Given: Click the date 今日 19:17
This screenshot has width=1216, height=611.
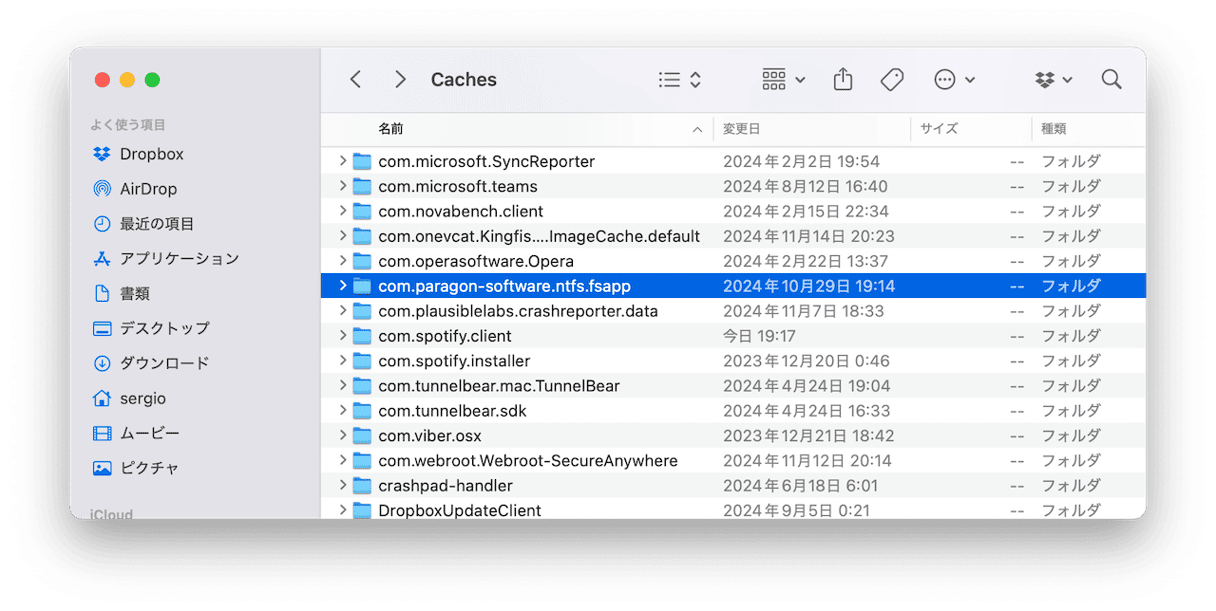Looking at the screenshot, I should click(759, 336).
